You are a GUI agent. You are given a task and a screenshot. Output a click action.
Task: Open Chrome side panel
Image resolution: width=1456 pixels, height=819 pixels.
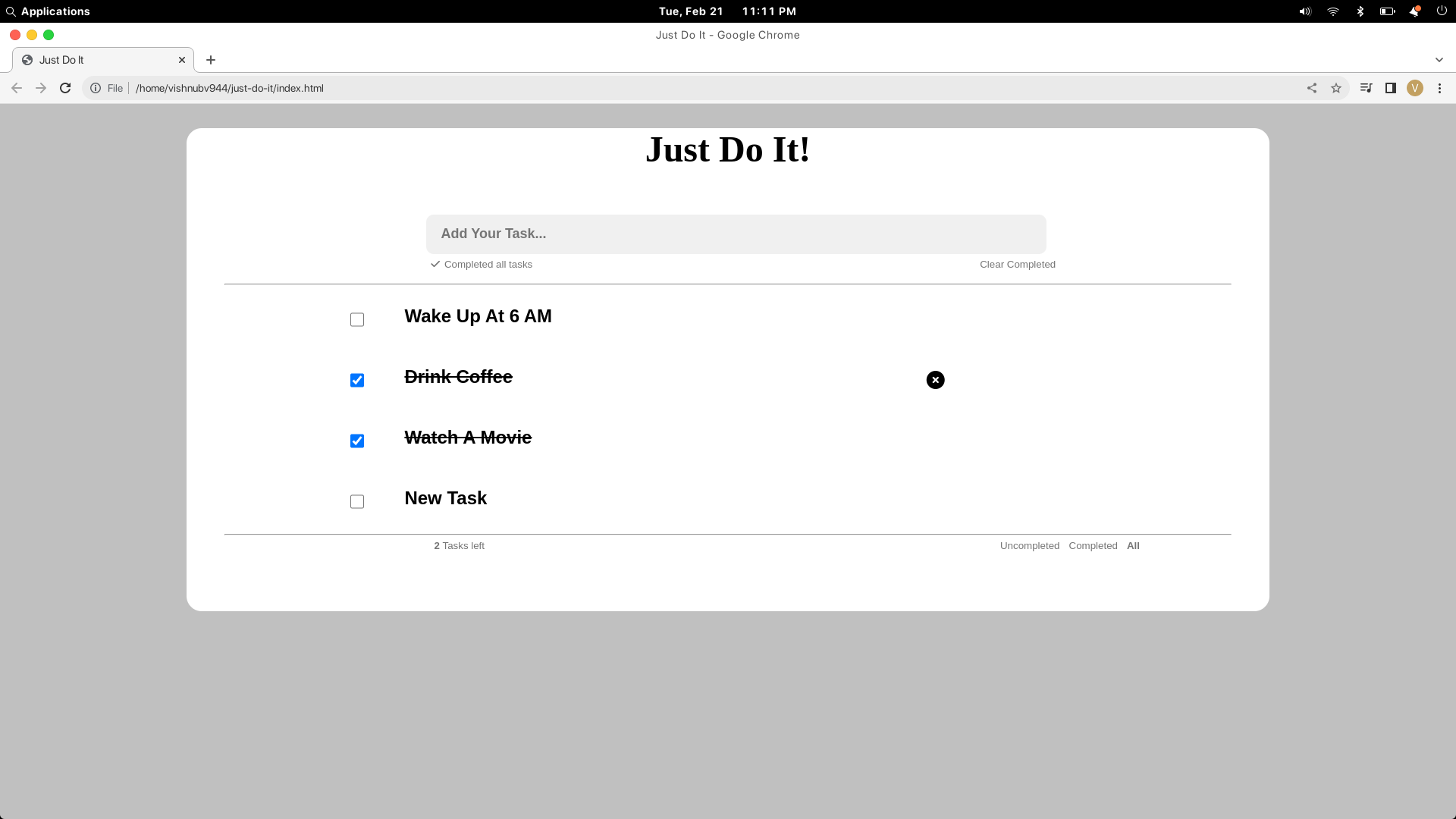tap(1390, 88)
